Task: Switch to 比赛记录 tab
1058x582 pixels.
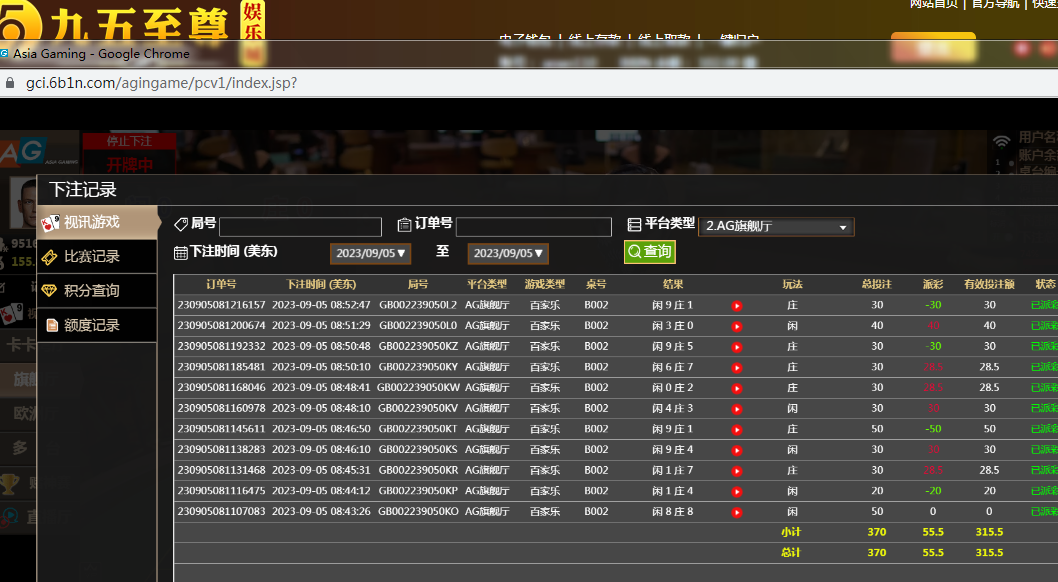Action: (x=92, y=257)
